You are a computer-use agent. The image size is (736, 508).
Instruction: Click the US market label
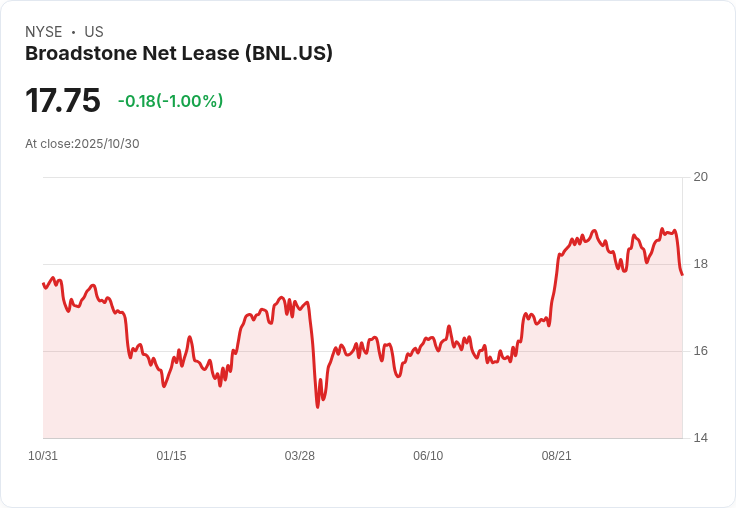point(94,32)
